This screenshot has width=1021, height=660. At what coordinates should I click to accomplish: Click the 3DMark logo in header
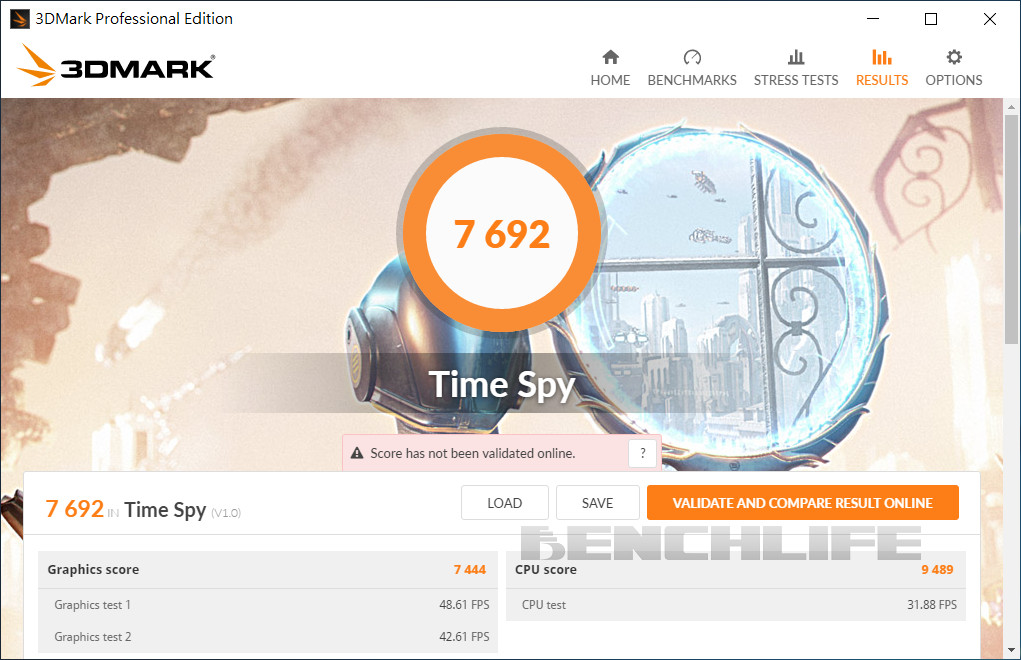pyautogui.click(x=115, y=65)
